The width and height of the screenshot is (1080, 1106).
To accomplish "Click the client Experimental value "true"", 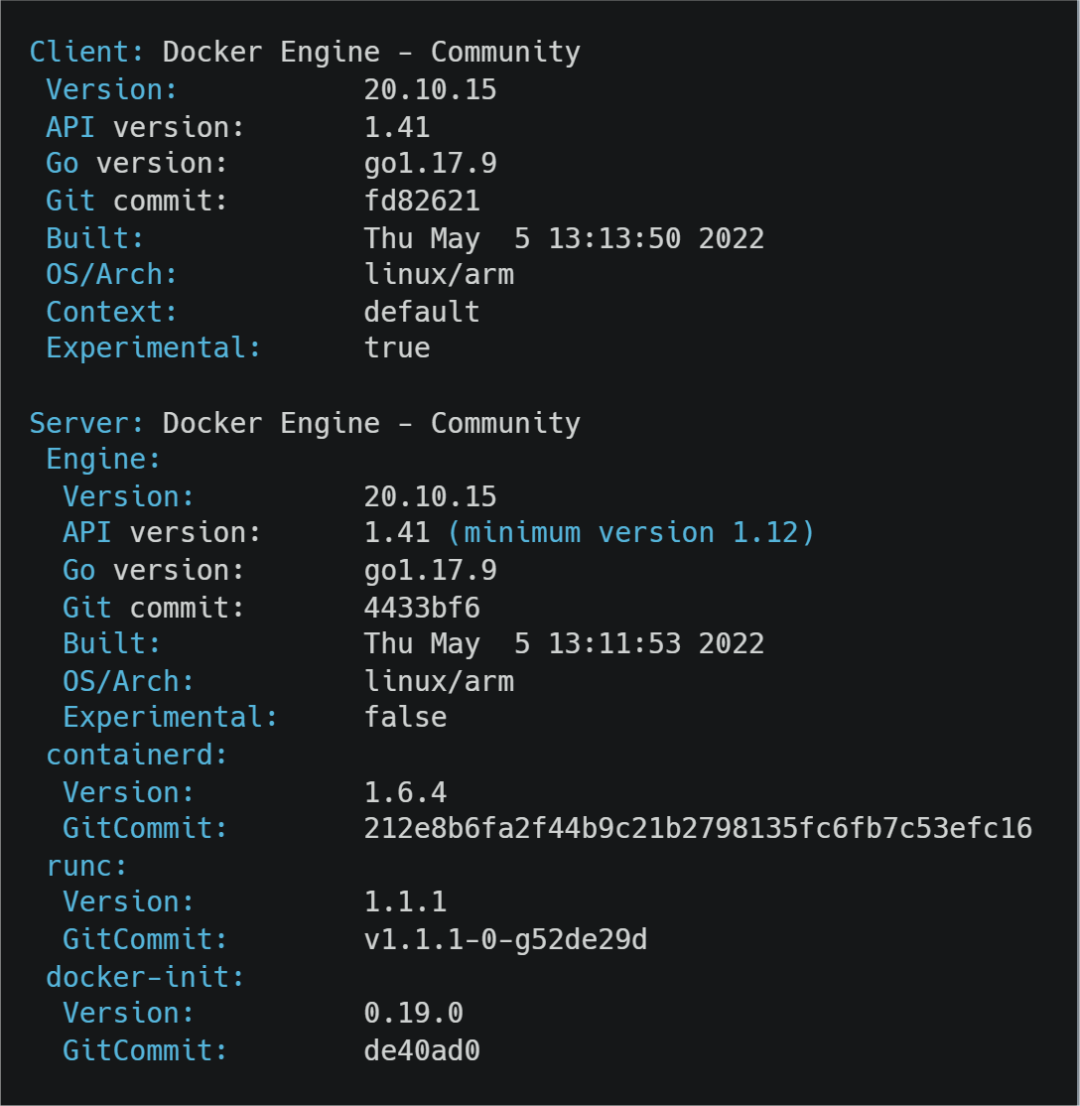I will [x=397, y=348].
